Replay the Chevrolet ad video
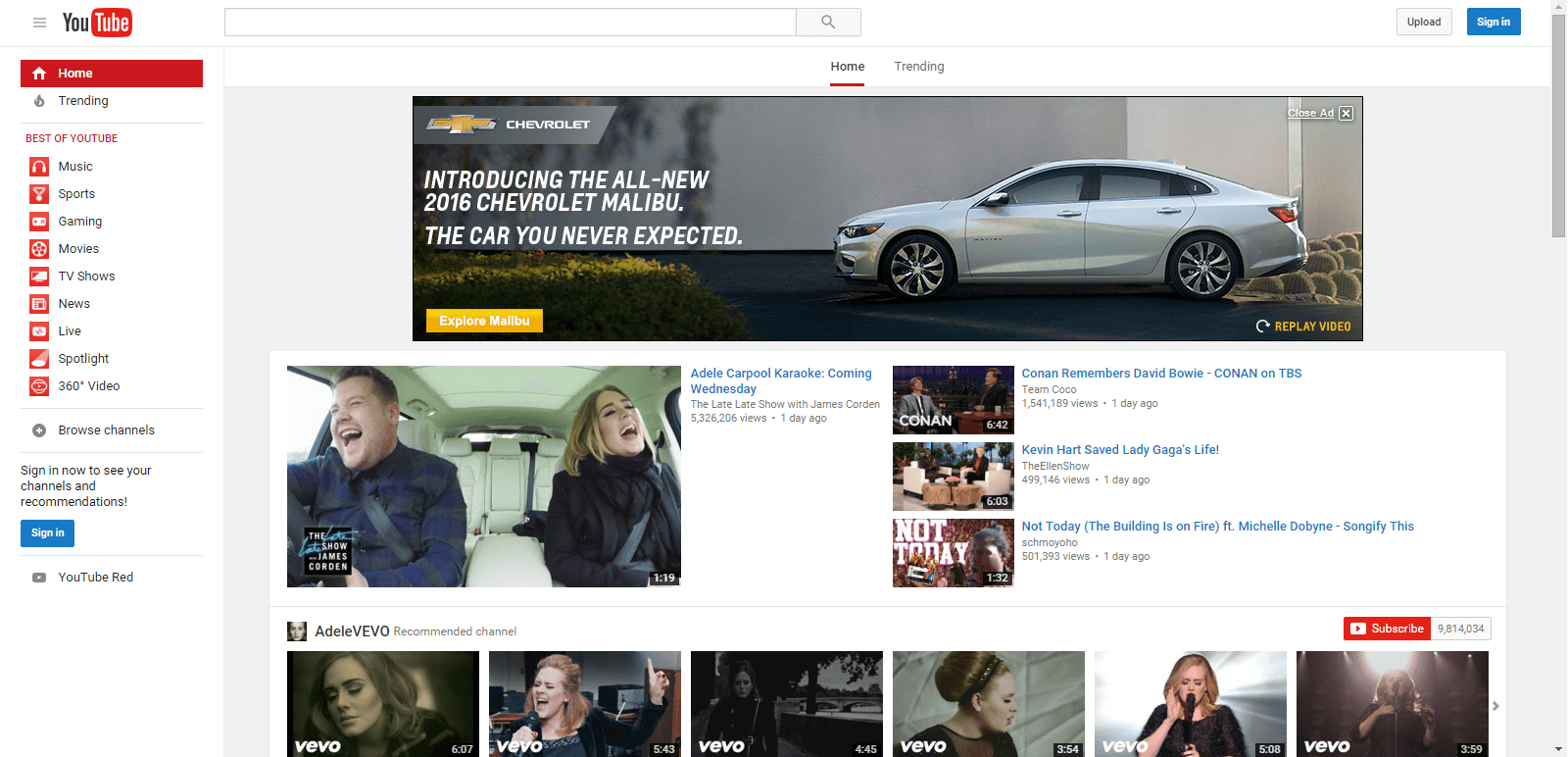1568x757 pixels. [x=1303, y=327]
